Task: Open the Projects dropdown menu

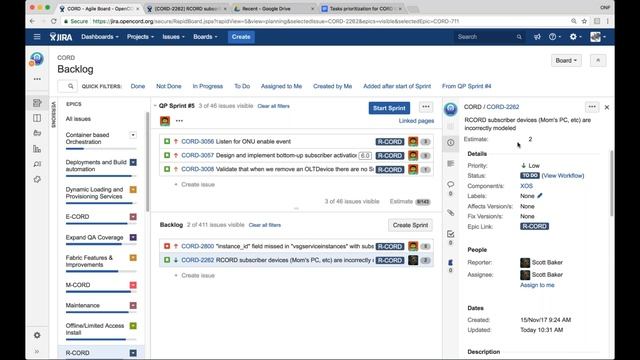Action: 140,37
